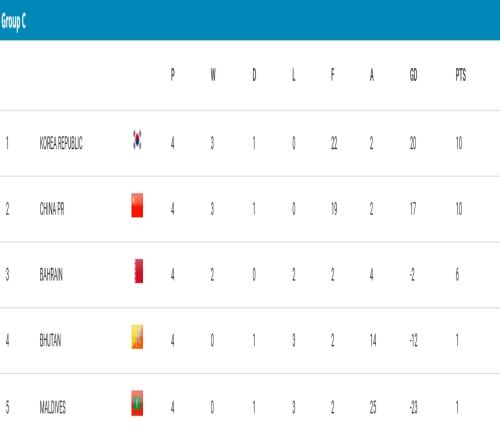This screenshot has height=440, width=500.
Task: Open the Bahrain team link
Action: click(51, 275)
